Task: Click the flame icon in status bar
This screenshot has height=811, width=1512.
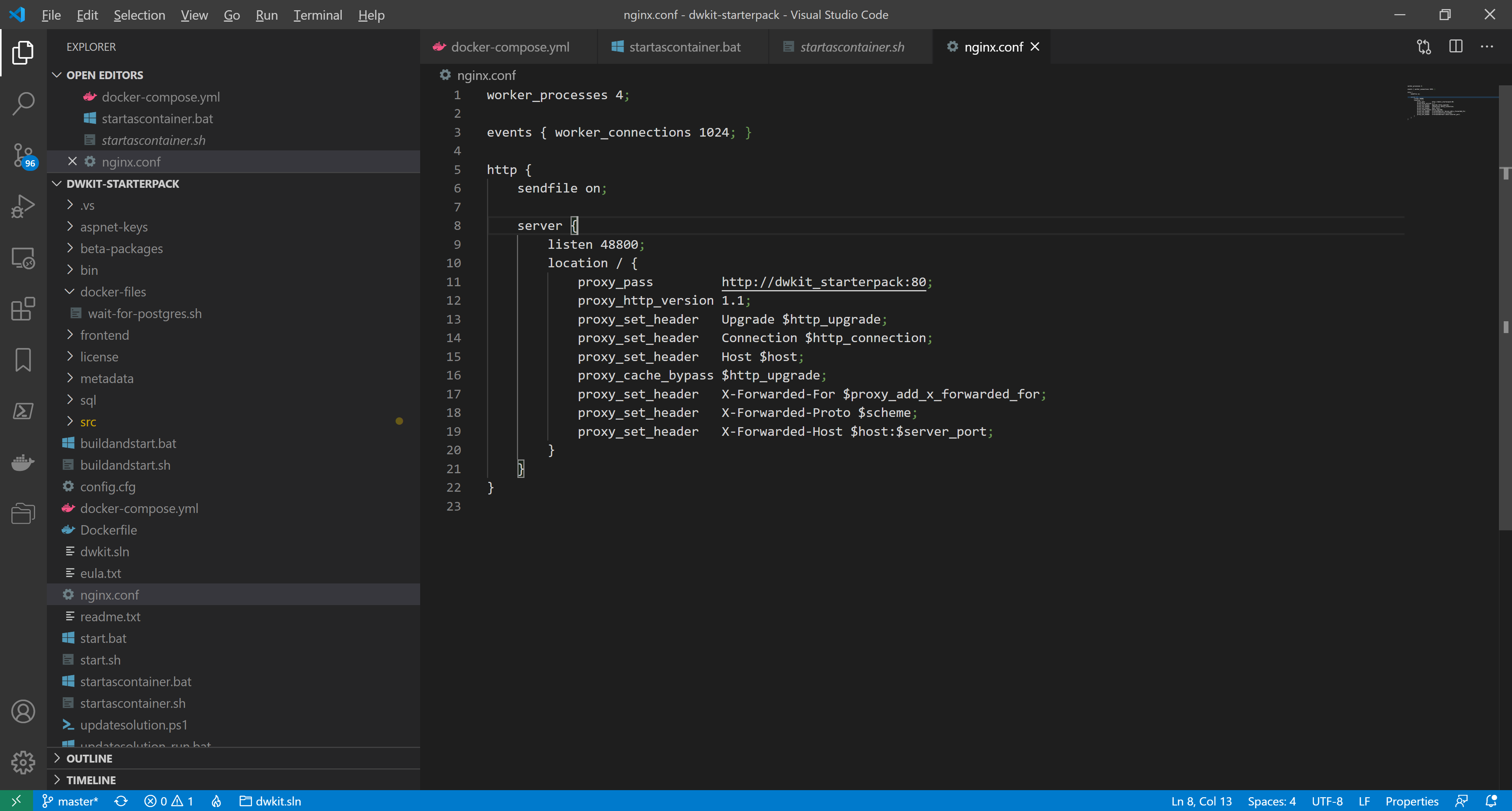Action: (x=217, y=801)
